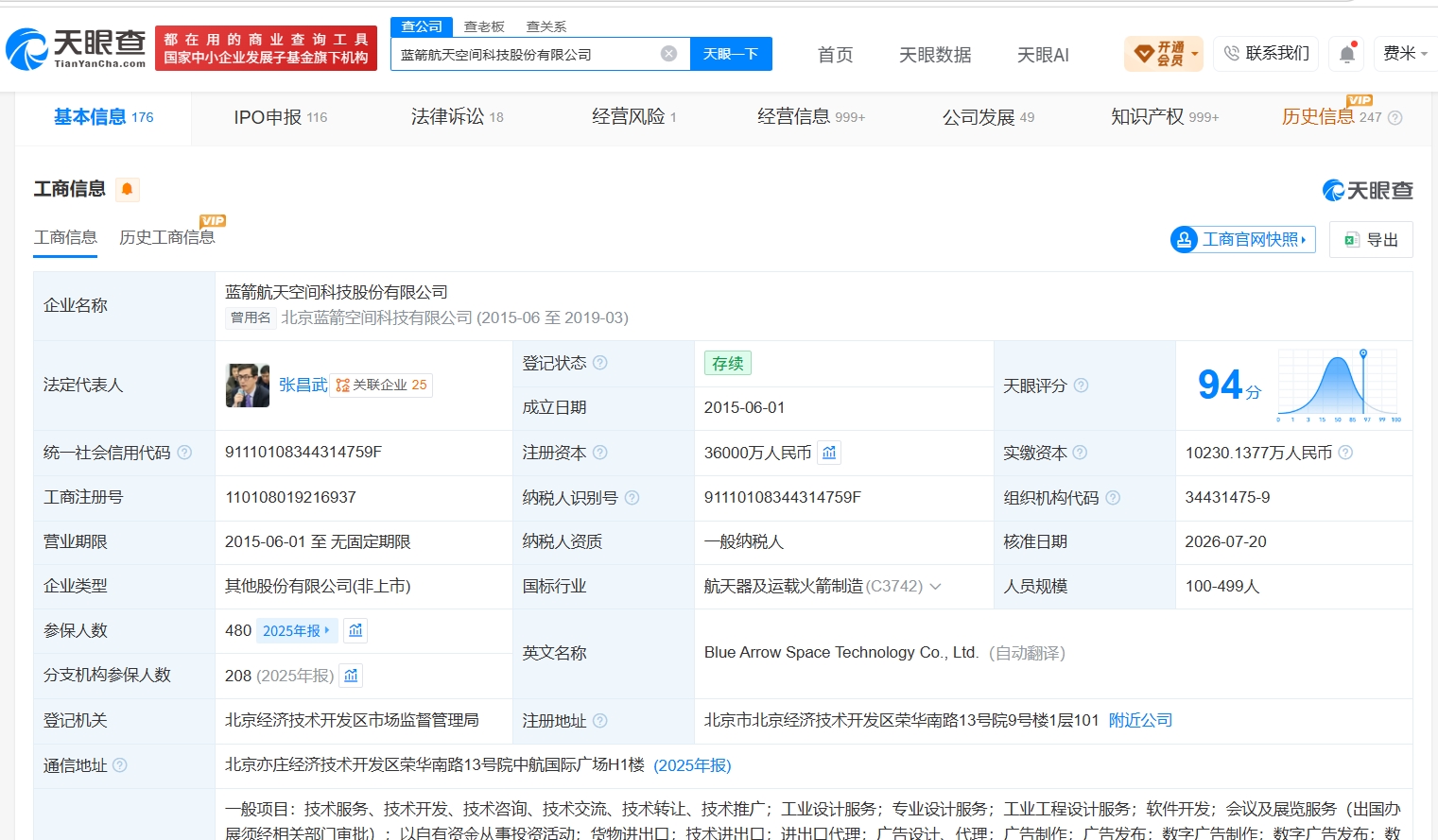Open the chart icon beside 分支机构参保人数 208

pyautogui.click(x=351, y=676)
